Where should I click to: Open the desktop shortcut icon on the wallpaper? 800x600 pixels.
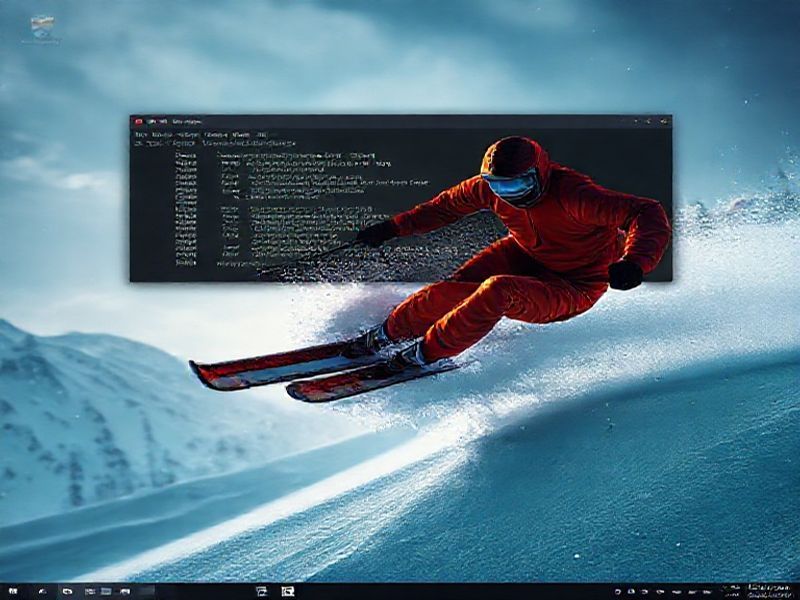(x=42, y=28)
